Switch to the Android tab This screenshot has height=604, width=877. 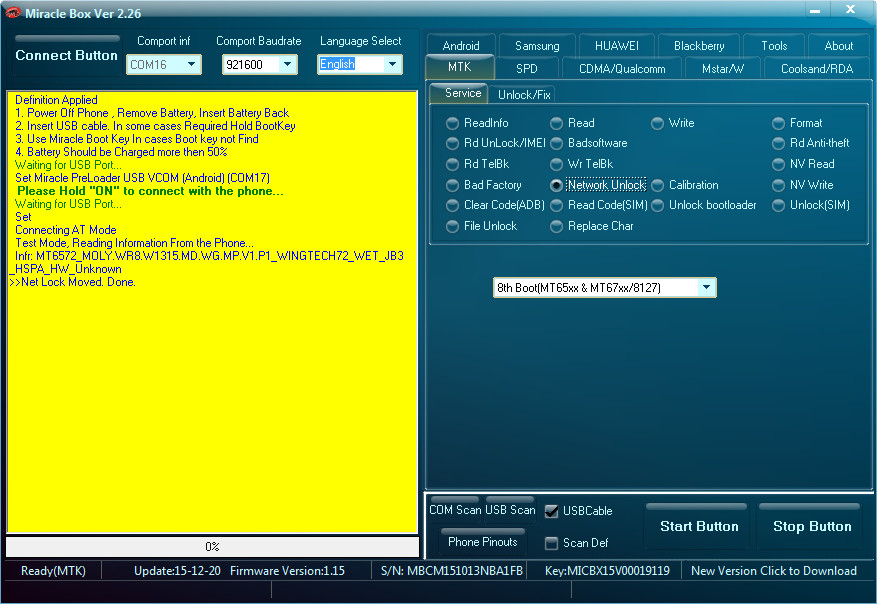click(461, 46)
